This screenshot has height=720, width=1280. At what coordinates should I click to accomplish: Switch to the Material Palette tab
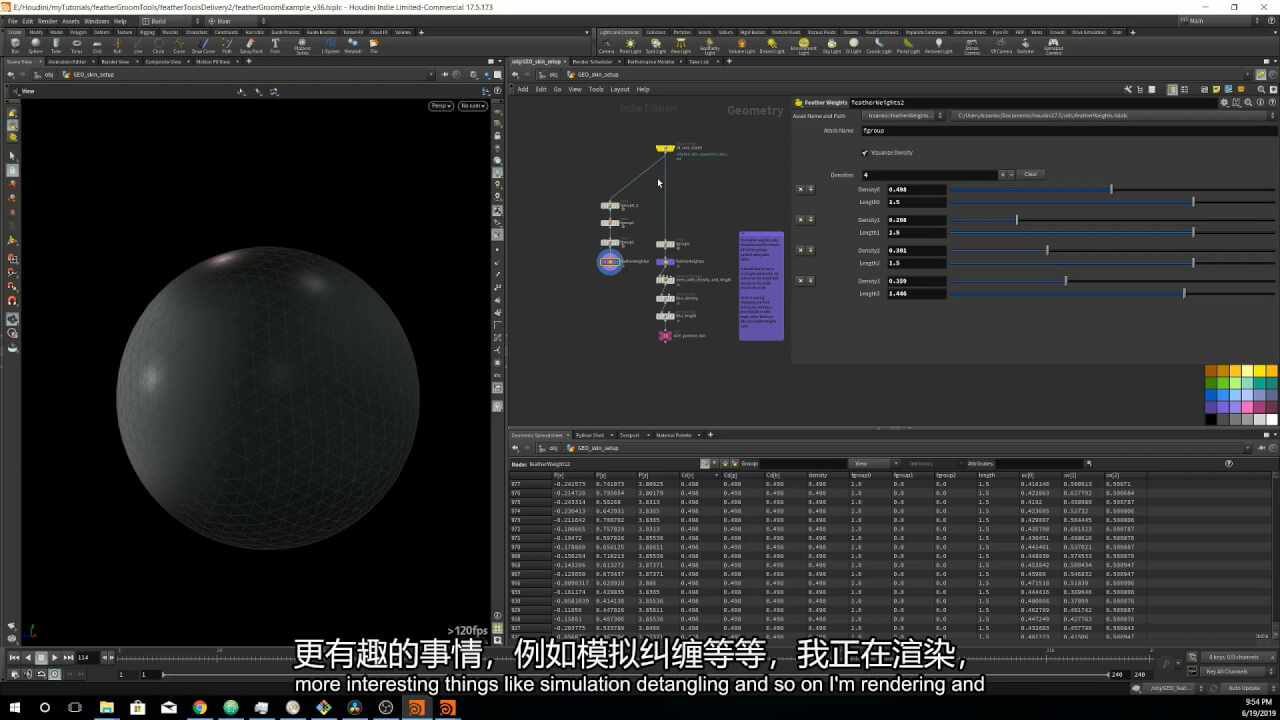673,435
